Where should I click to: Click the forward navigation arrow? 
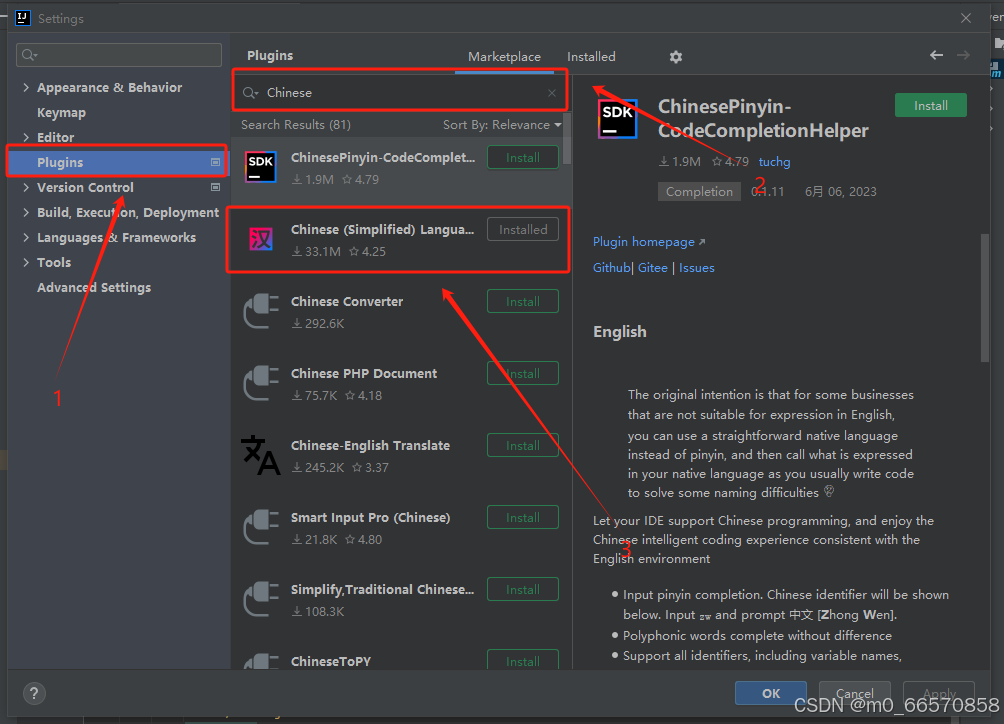click(963, 56)
